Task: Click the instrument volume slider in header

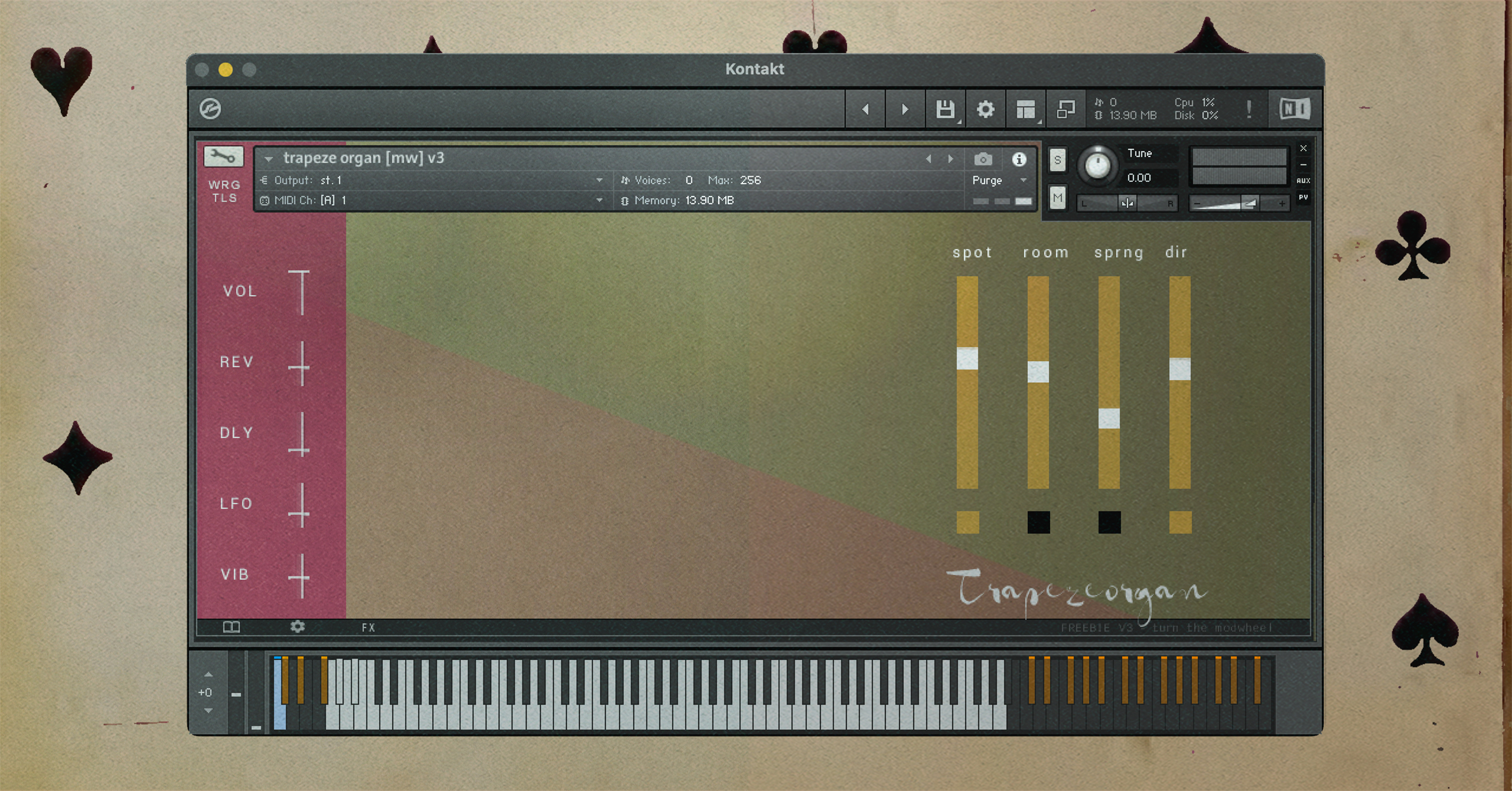Action: (1238, 203)
